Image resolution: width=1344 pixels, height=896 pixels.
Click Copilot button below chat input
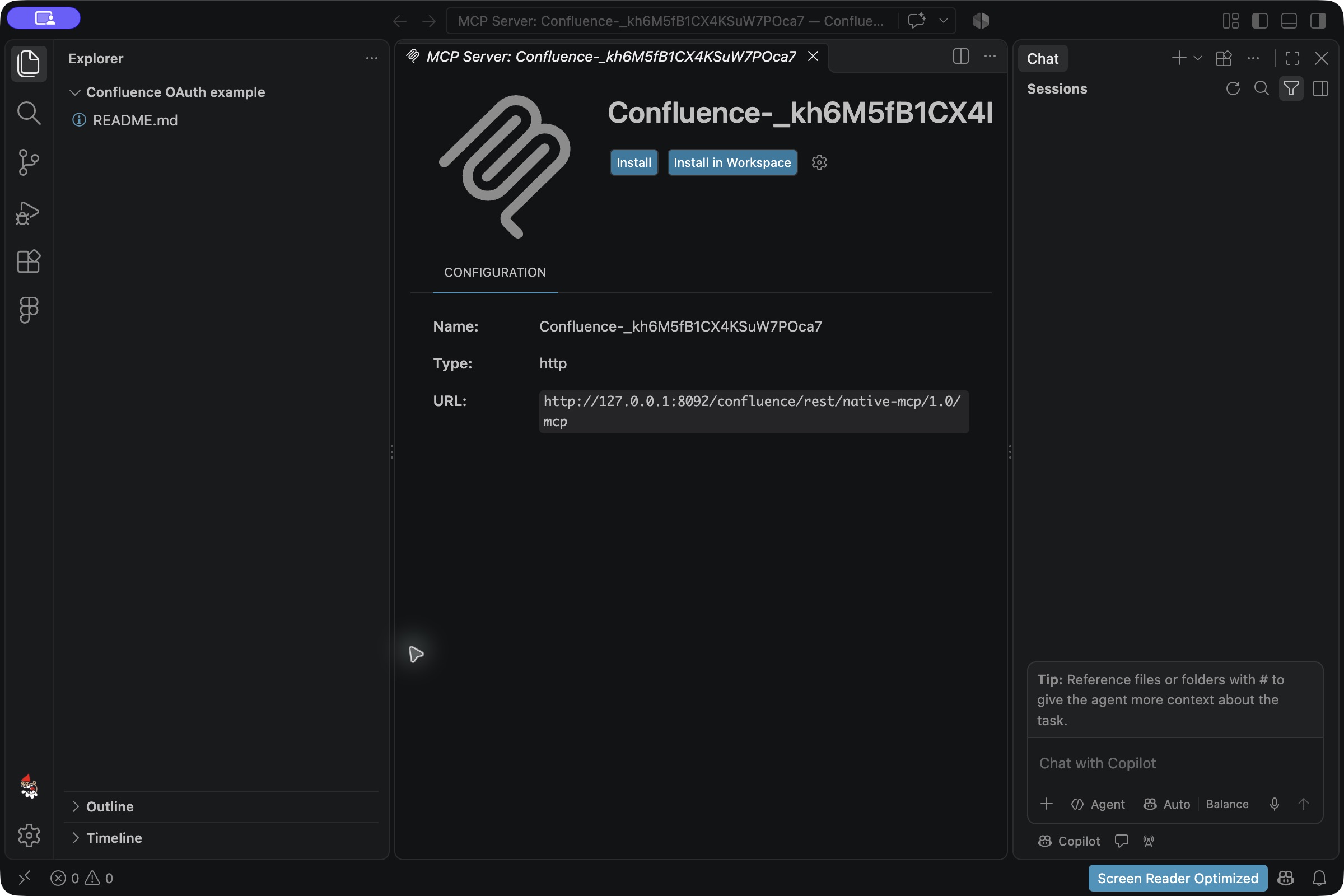pos(1069,841)
